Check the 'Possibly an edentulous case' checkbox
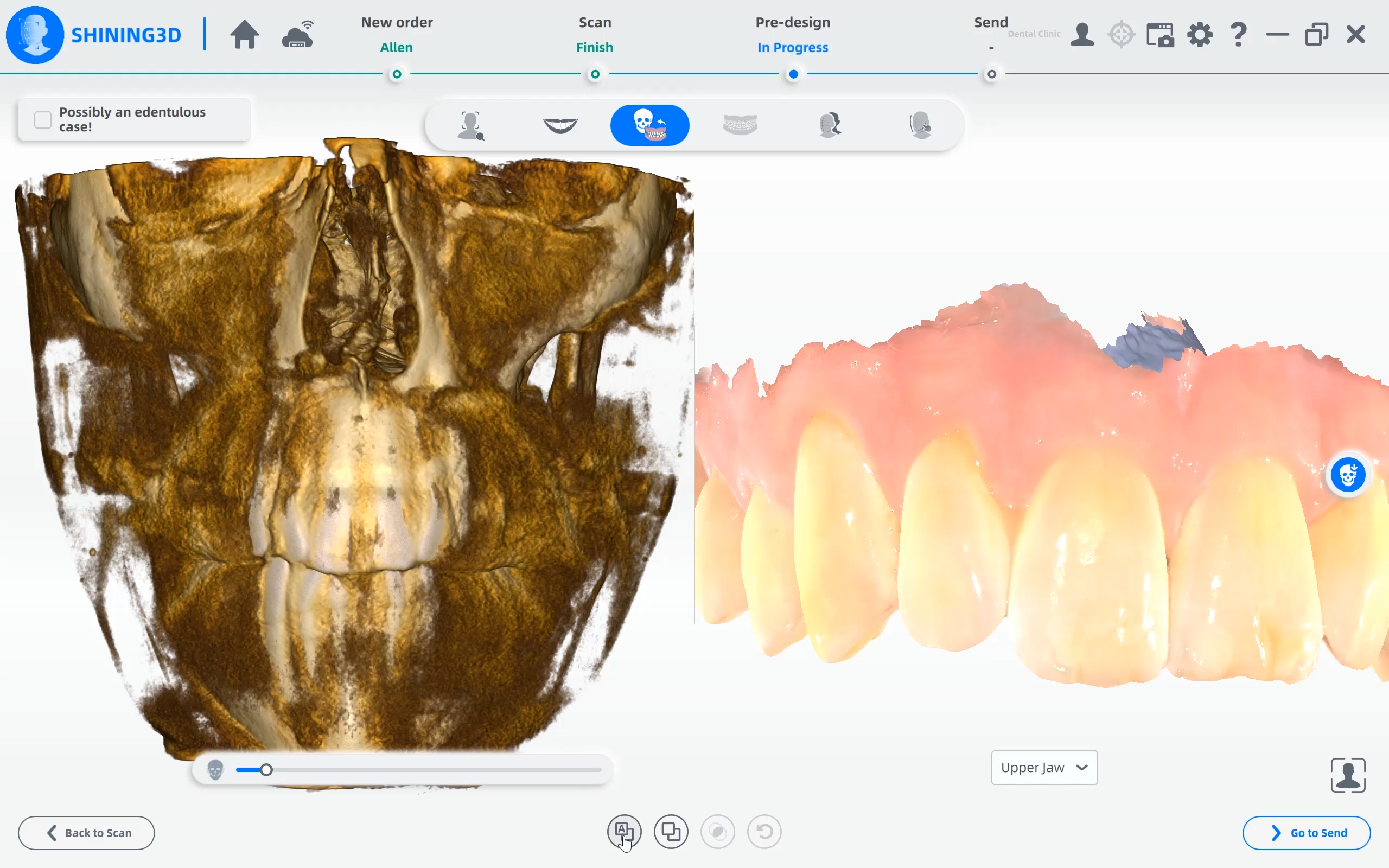This screenshot has width=1389, height=868. point(43,119)
